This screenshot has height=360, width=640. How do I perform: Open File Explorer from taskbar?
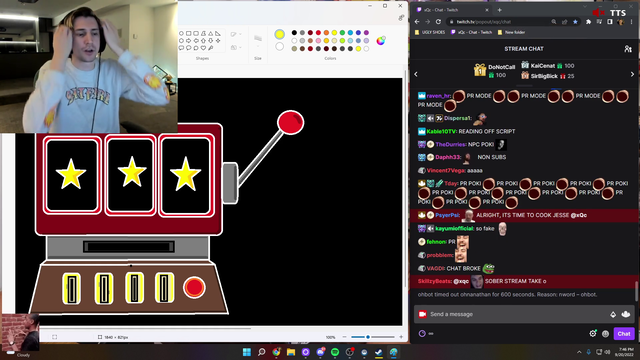291,352
